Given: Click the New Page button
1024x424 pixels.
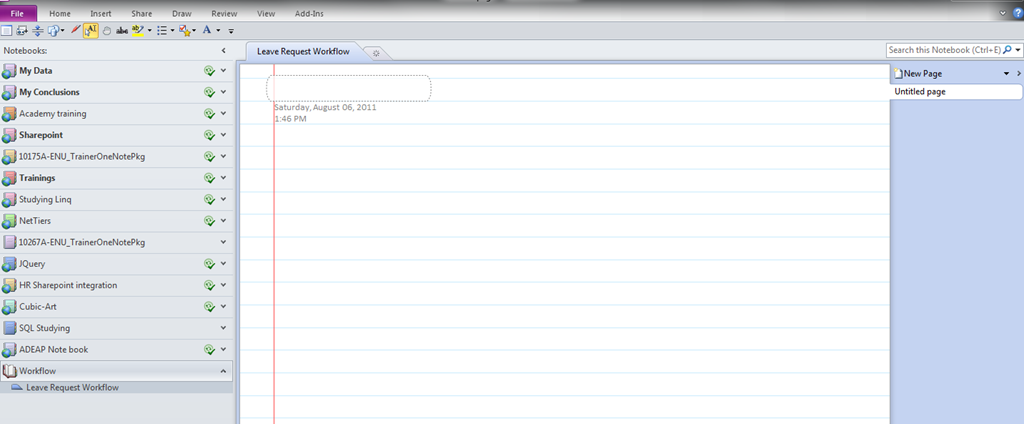Looking at the screenshot, I should point(920,74).
